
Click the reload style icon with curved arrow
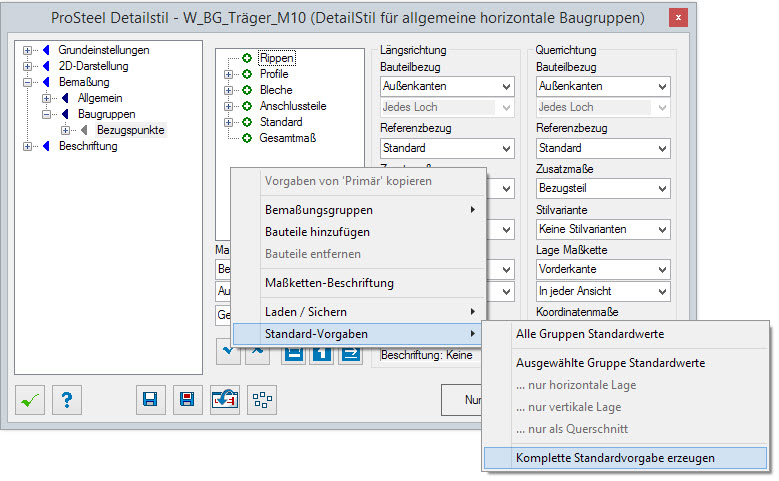(225, 400)
